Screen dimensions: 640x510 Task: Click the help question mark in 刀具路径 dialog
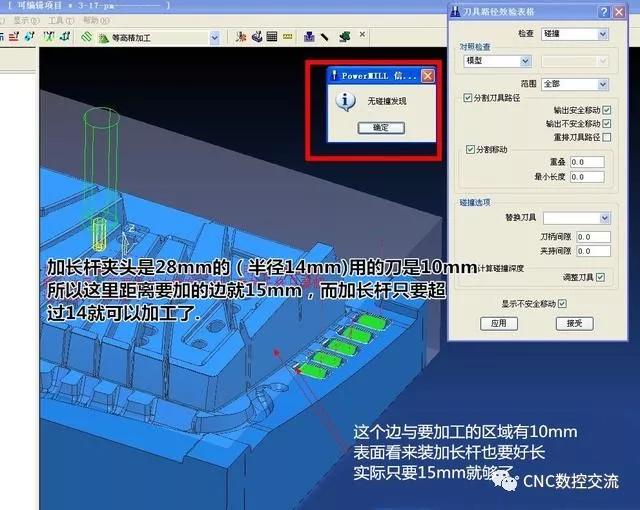coord(604,12)
